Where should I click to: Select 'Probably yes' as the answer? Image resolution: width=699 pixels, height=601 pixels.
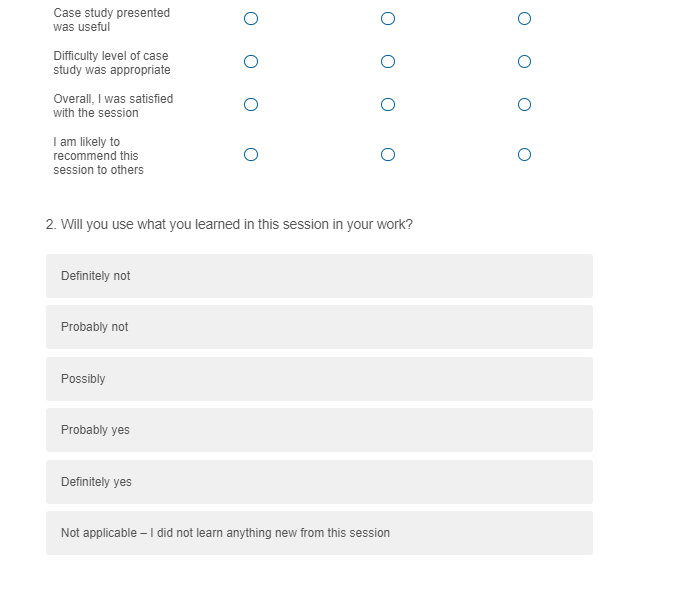tap(319, 430)
